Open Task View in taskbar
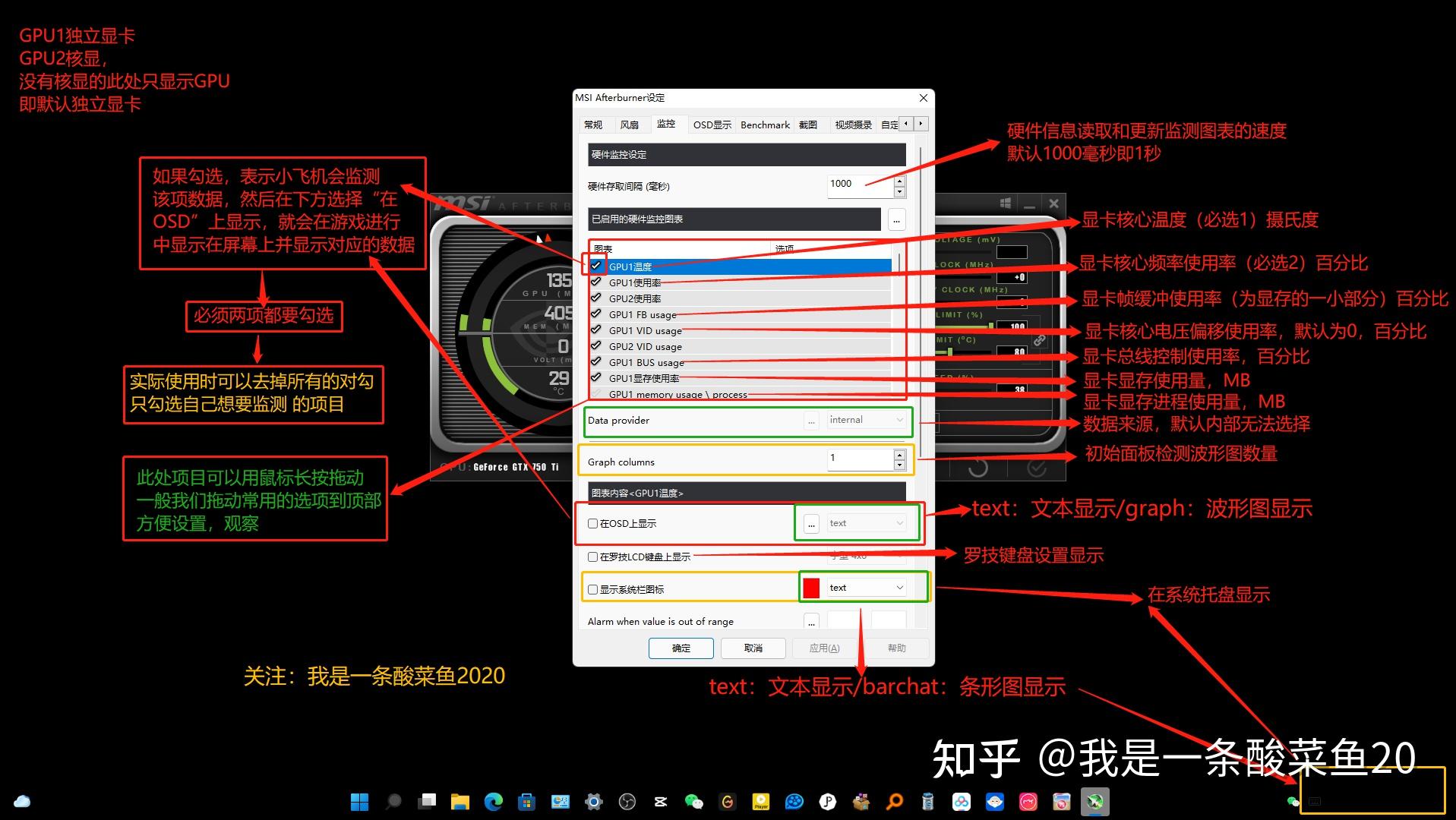Viewport: 1456px width, 820px height. (428, 801)
